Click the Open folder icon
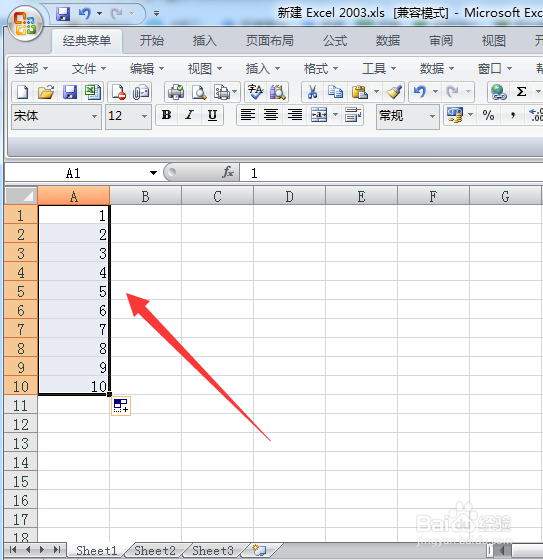 [46, 92]
